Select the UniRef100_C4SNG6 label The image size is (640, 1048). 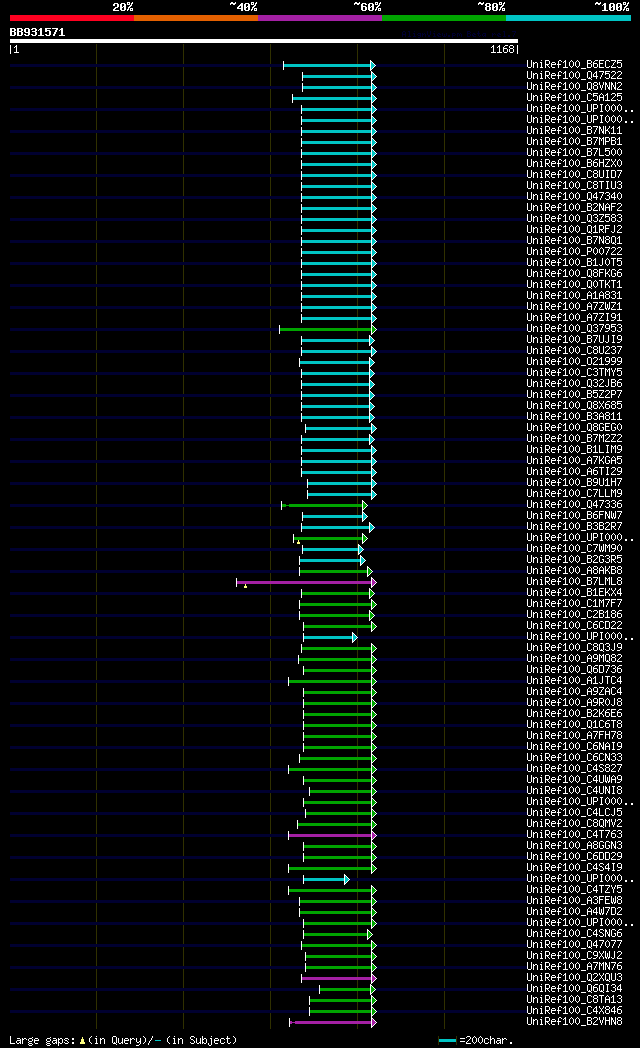point(574,934)
